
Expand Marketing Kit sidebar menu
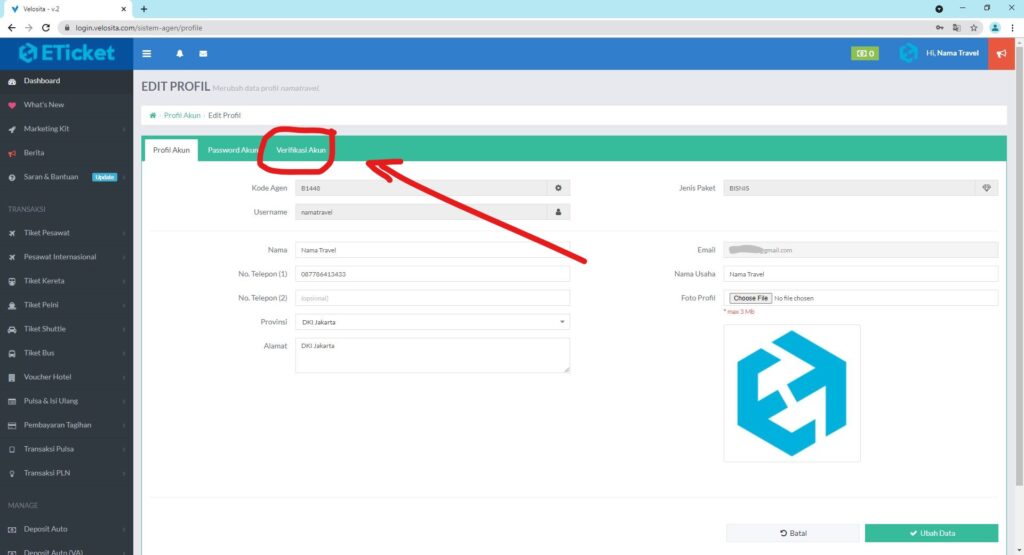click(66, 129)
